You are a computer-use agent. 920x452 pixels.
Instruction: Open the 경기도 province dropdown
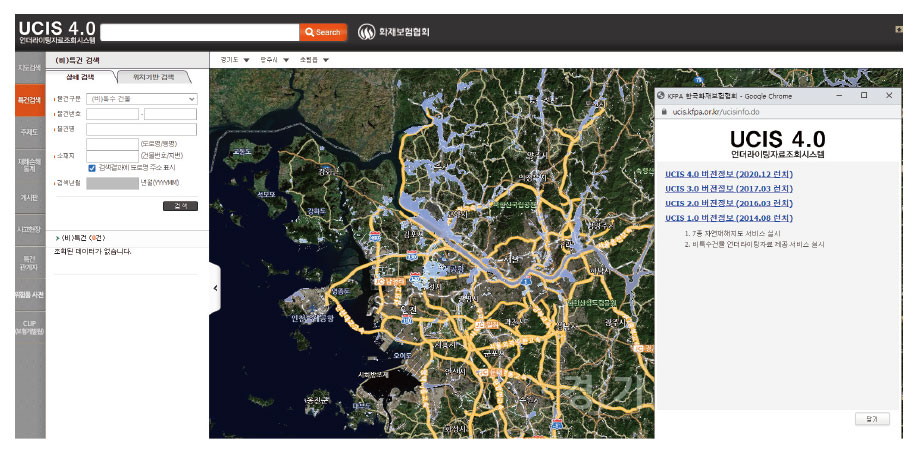point(235,60)
